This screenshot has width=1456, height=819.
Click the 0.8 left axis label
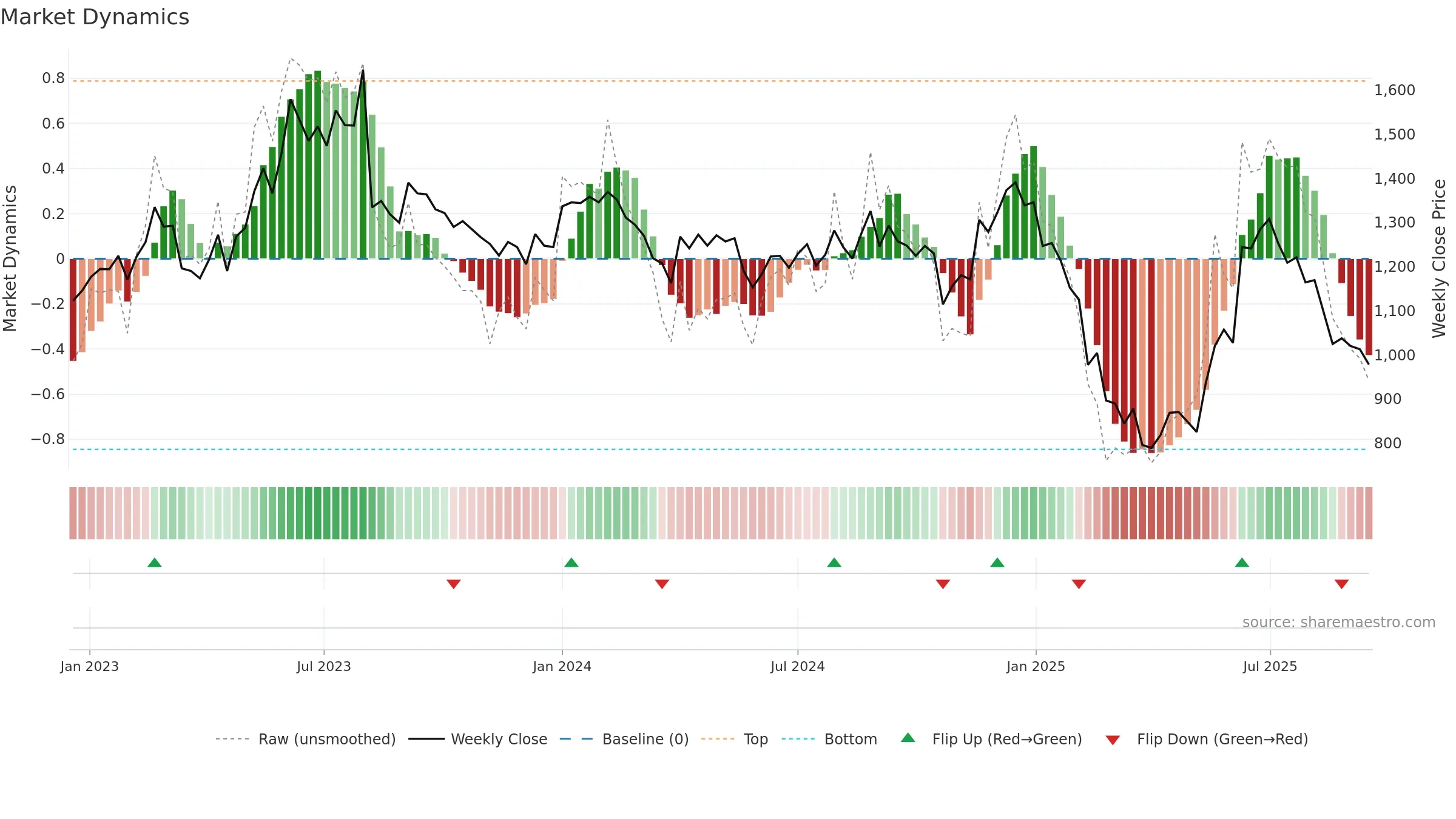click(x=53, y=78)
